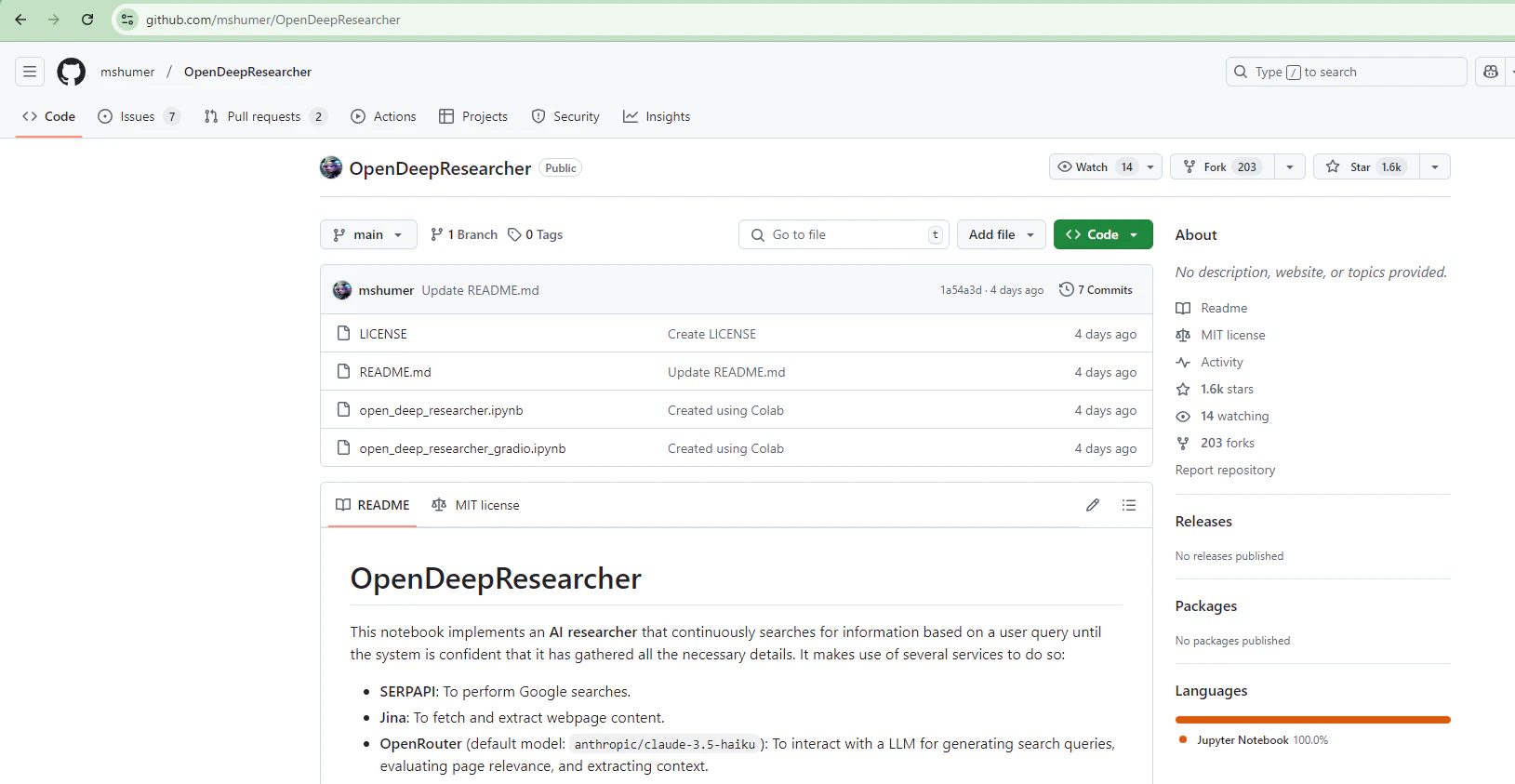Click the commit history clock icon
This screenshot has width=1515, height=784.
[x=1067, y=289]
